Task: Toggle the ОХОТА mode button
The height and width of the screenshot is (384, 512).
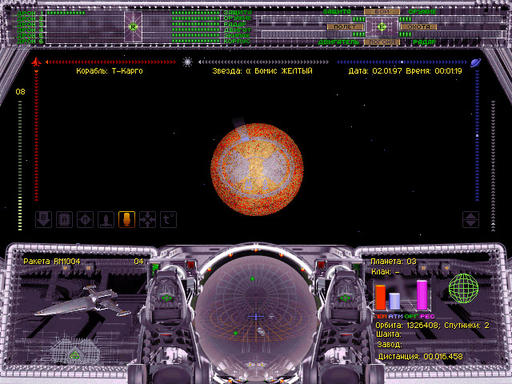Action: coord(419,27)
